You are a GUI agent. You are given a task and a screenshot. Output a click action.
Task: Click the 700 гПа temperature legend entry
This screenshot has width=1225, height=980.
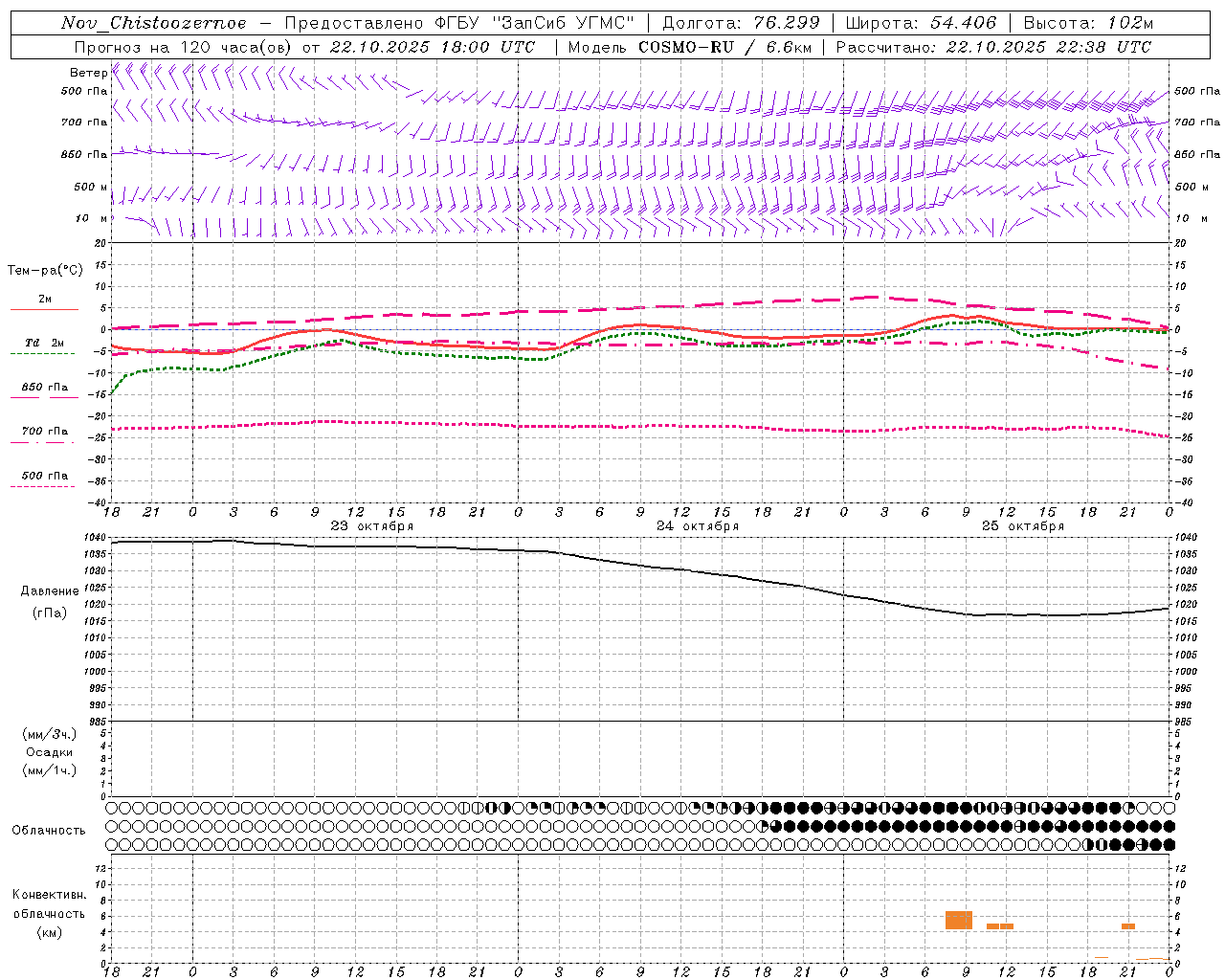(x=45, y=432)
